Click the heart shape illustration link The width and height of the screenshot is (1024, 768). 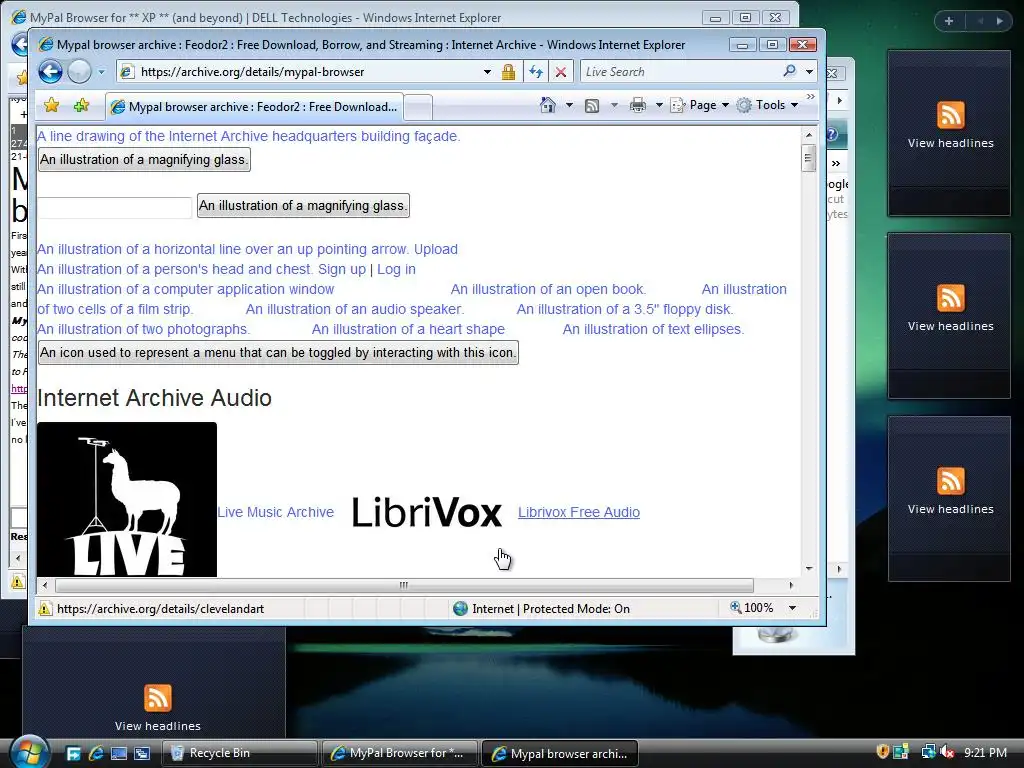click(x=408, y=329)
